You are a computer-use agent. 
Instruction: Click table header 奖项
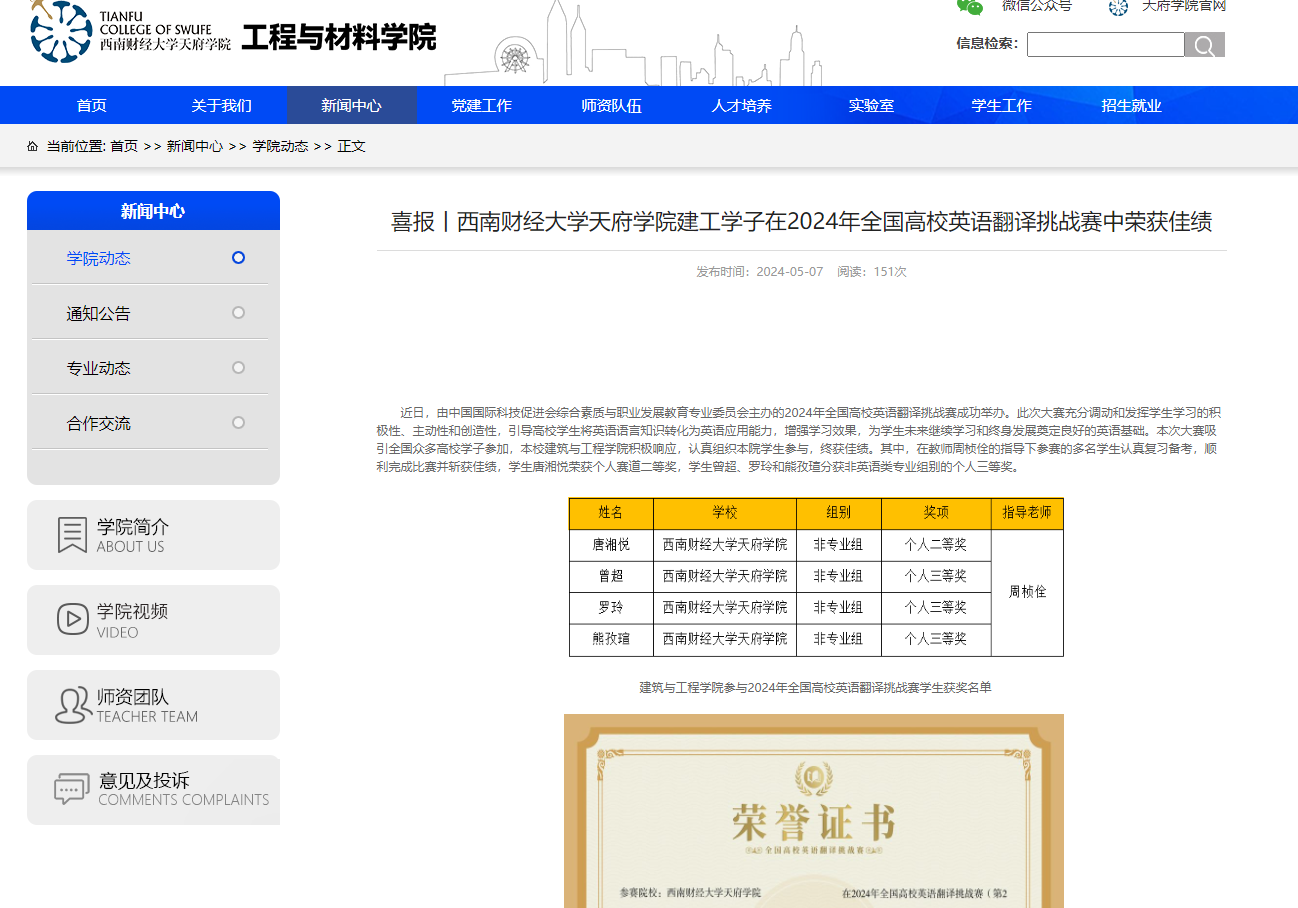pyautogui.click(x=936, y=513)
